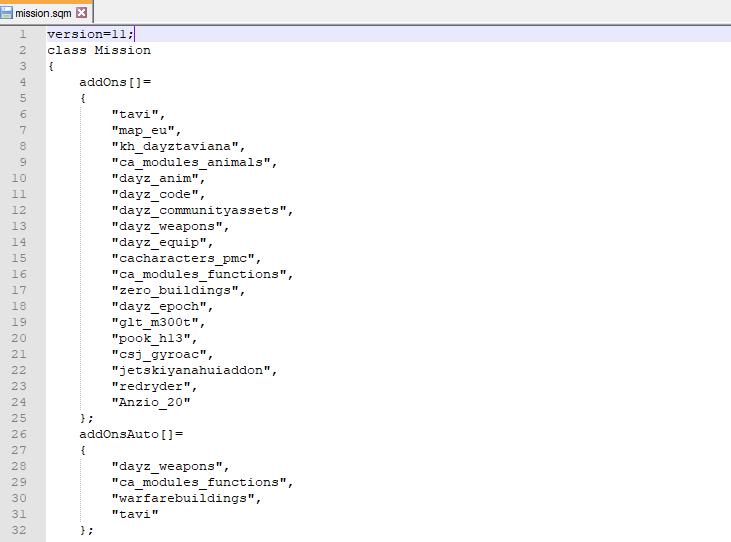The width and height of the screenshot is (731, 542).
Task: Click the "csj_gyroac", entry
Action: coord(162,354)
